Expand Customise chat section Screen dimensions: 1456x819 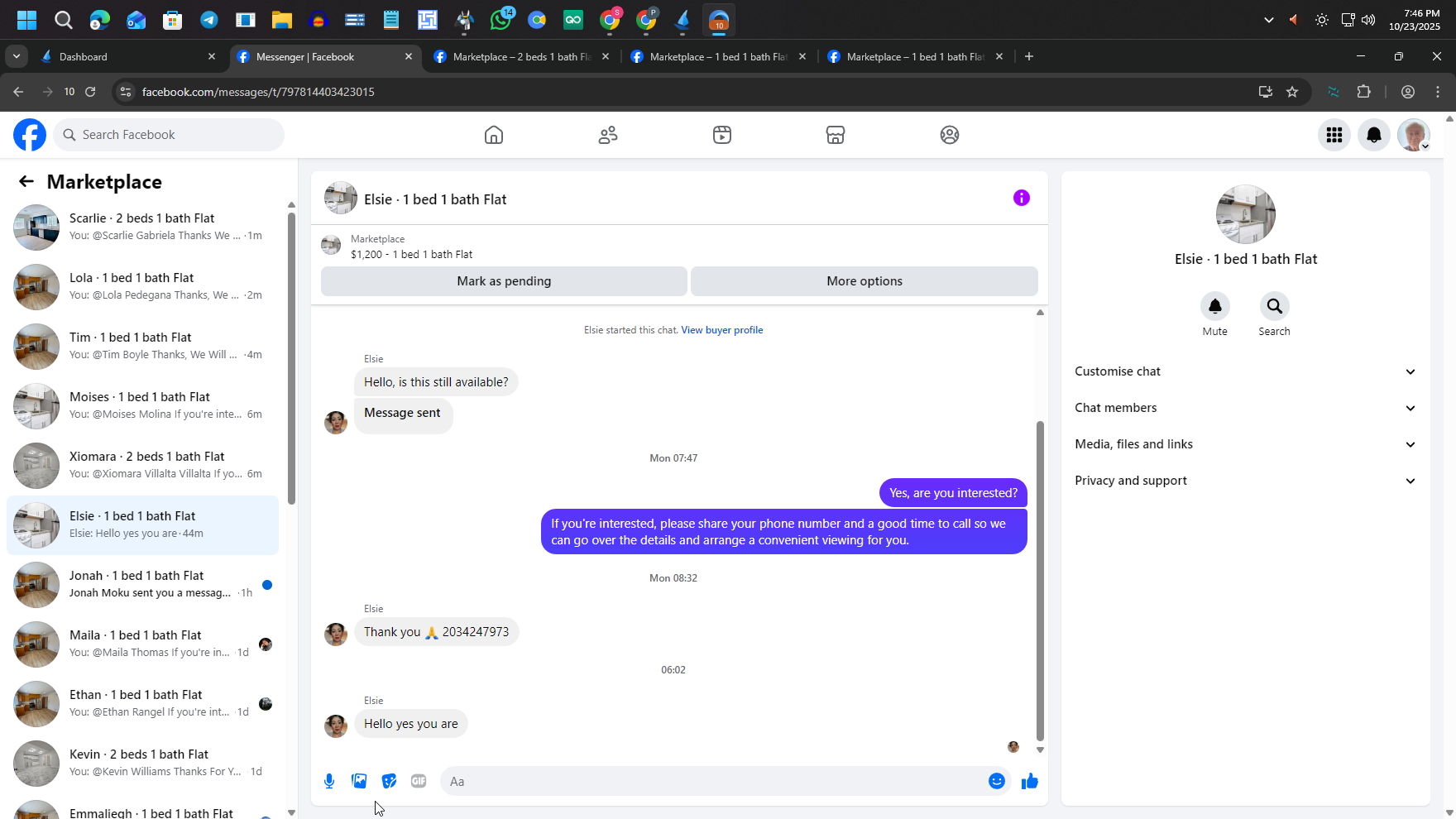[x=1245, y=371]
